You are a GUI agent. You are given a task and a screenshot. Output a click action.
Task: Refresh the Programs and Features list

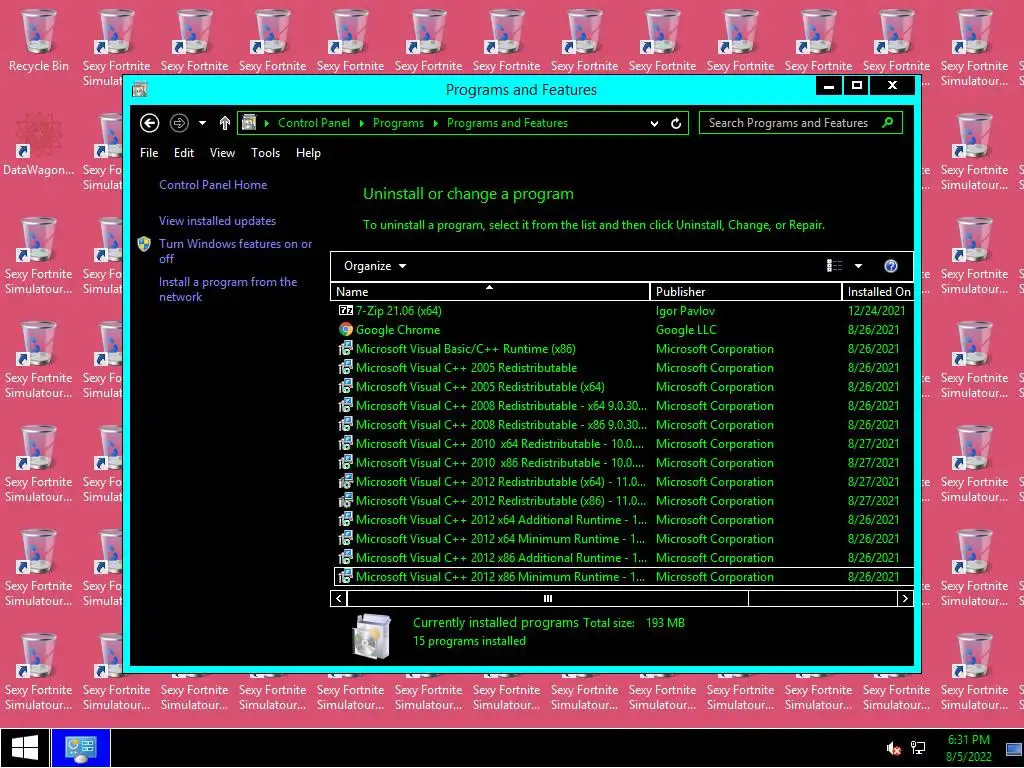coord(676,123)
